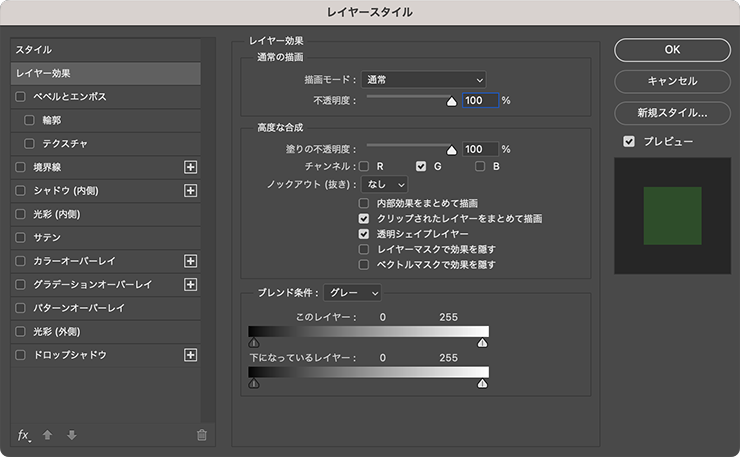Uncheck 透明シェイプレイヤー option
This screenshot has width=740, height=457.
[363, 234]
